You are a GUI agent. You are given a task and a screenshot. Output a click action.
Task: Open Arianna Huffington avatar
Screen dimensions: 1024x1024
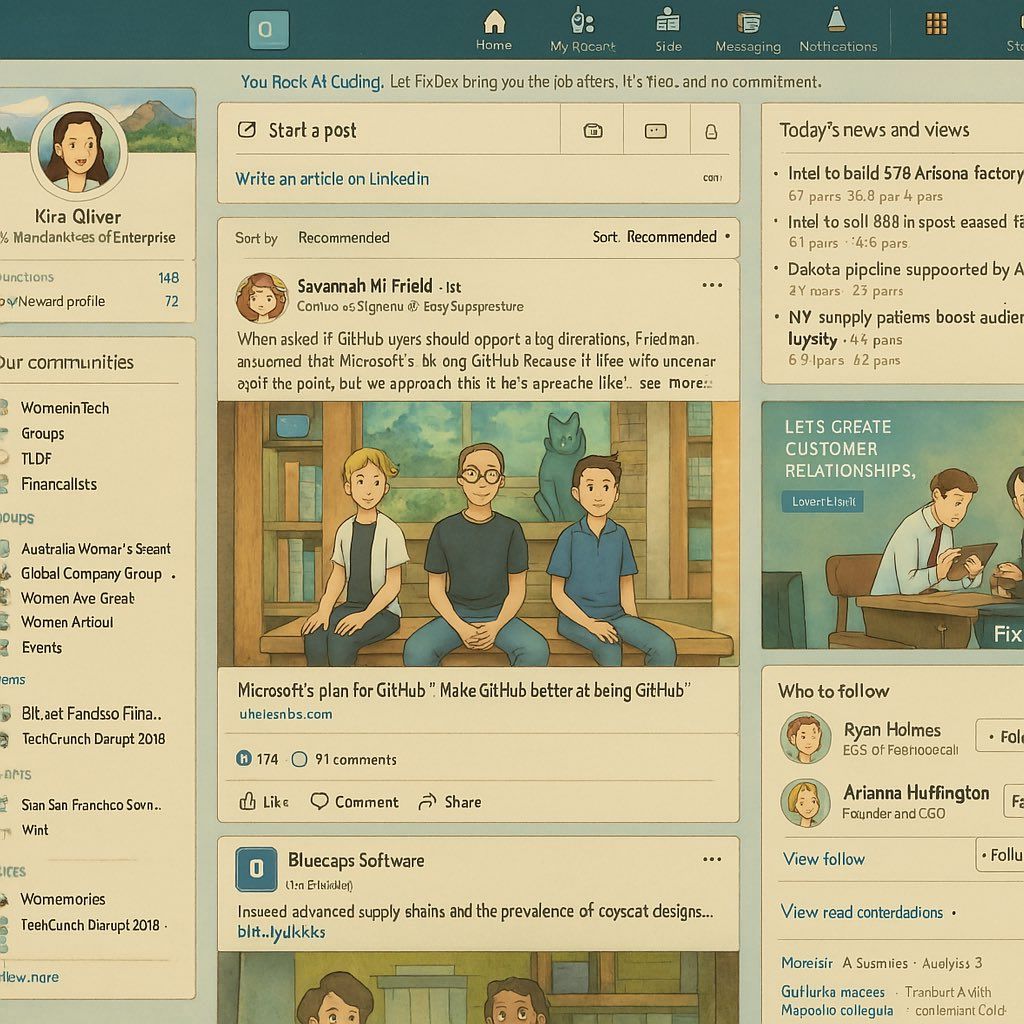click(x=805, y=803)
